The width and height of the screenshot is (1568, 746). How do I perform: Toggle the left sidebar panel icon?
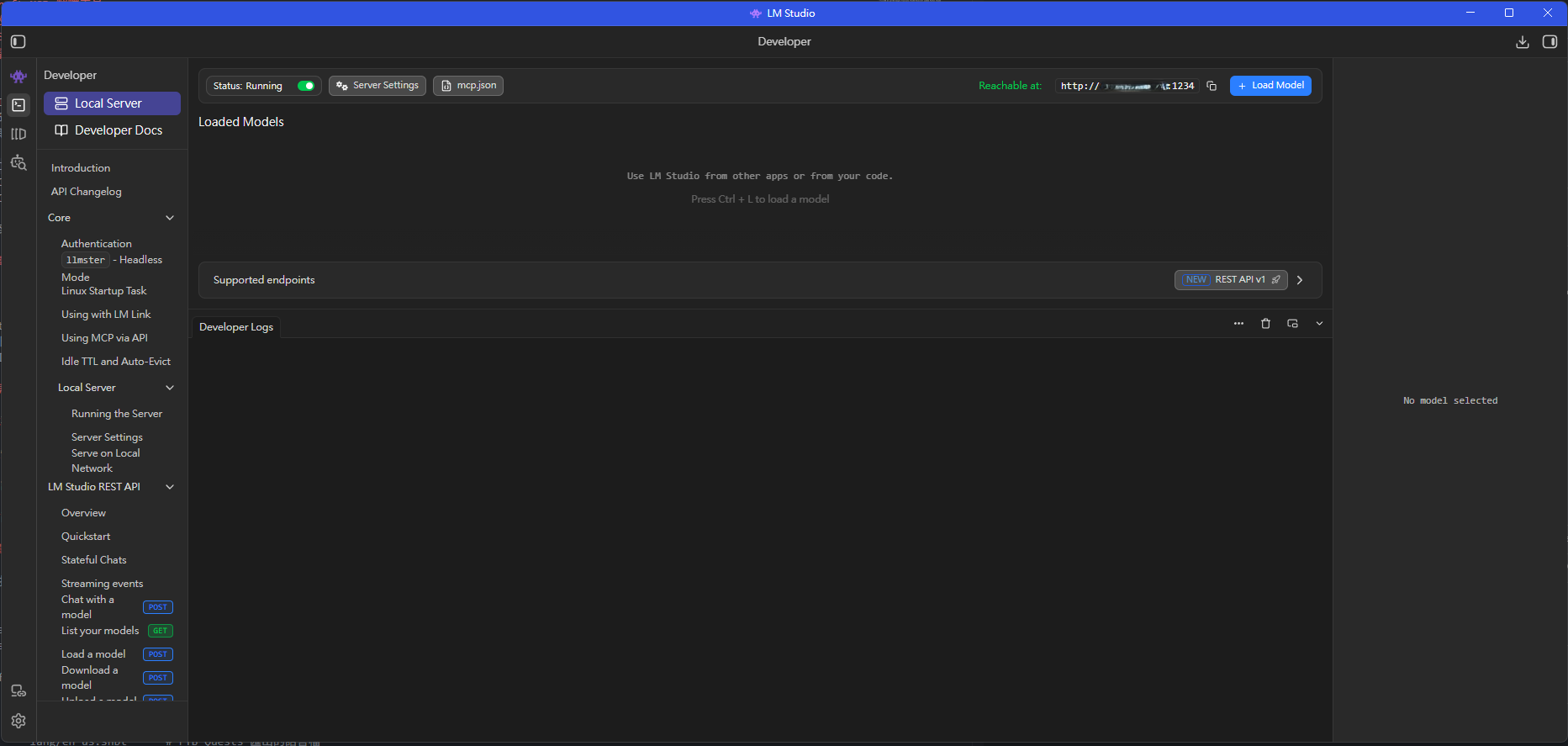click(x=18, y=41)
